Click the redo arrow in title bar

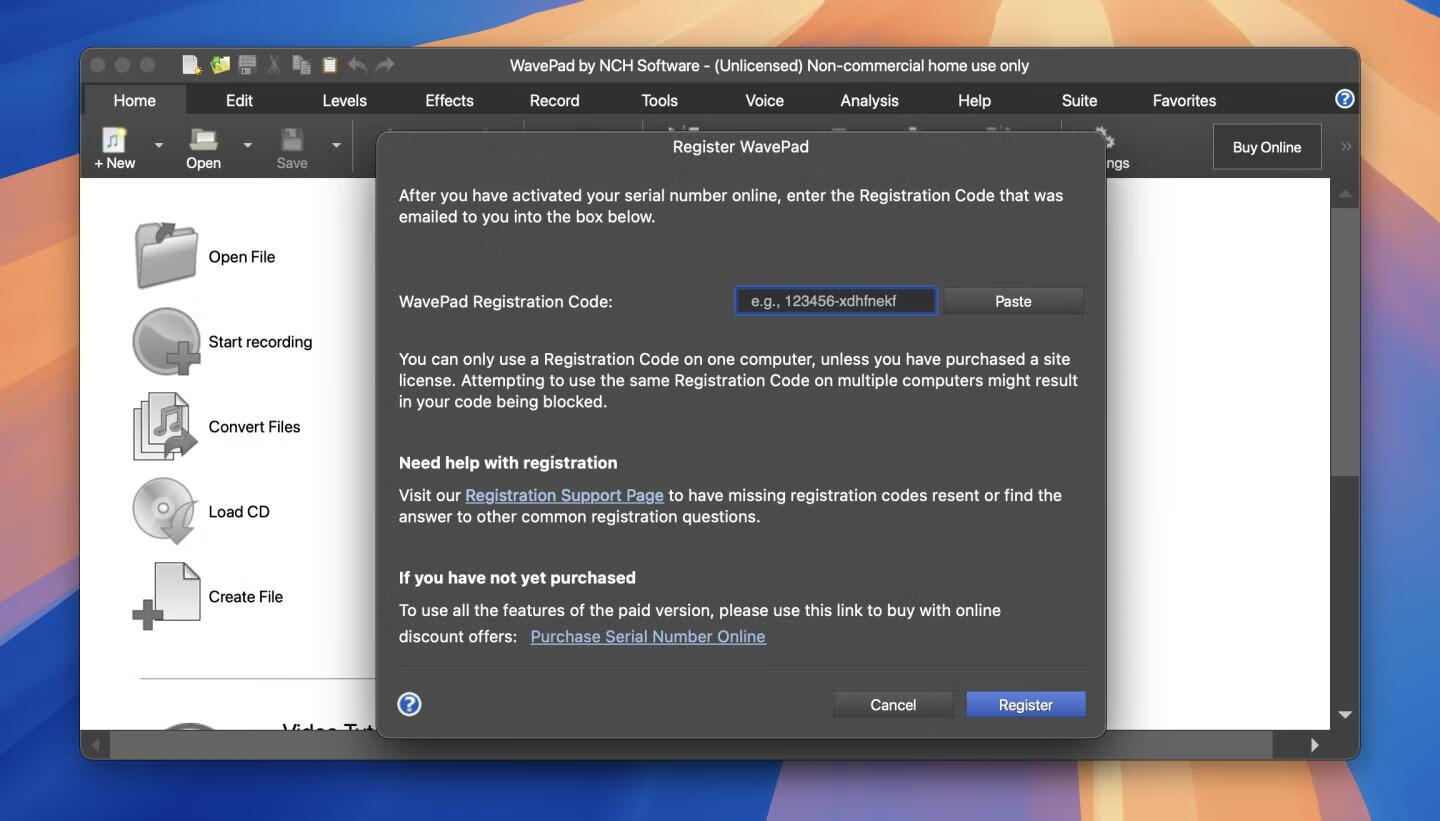click(x=385, y=65)
